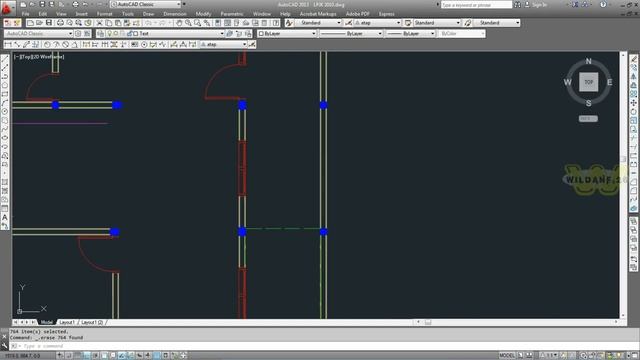Toggle Object Snap in status bar
640x360 pixels.
click(104, 356)
